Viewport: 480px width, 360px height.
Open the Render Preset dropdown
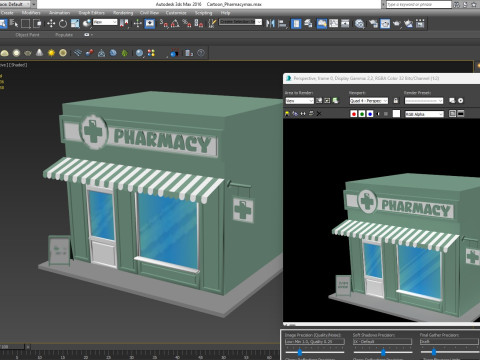(424, 101)
